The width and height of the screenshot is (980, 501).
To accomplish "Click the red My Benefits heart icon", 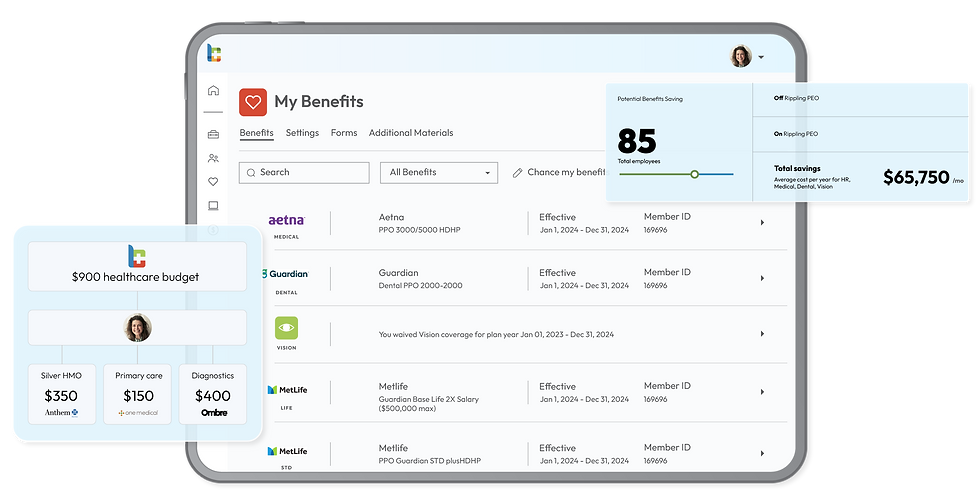I will point(252,102).
